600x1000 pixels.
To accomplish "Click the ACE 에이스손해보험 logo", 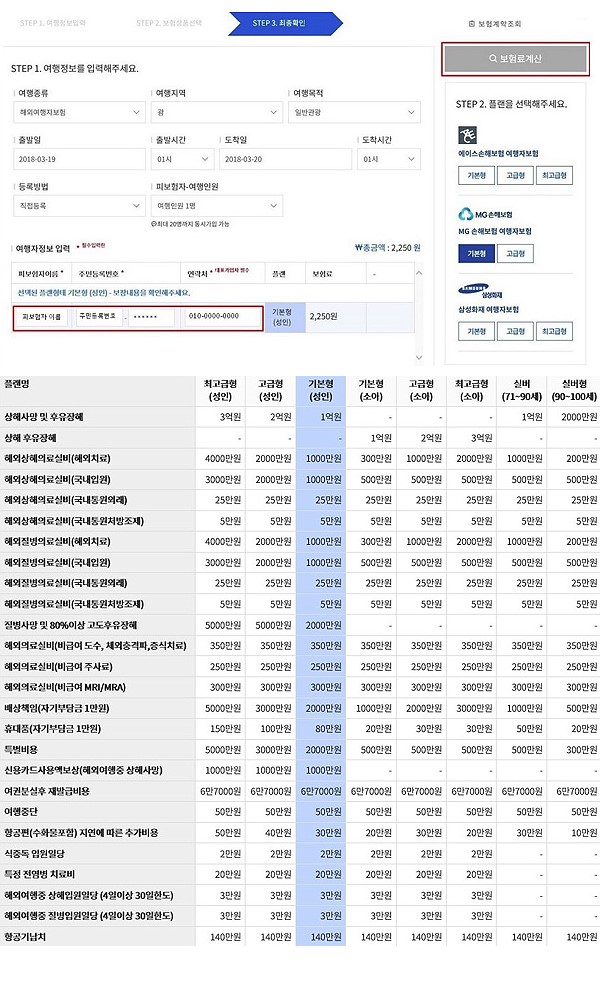I will coord(469,136).
